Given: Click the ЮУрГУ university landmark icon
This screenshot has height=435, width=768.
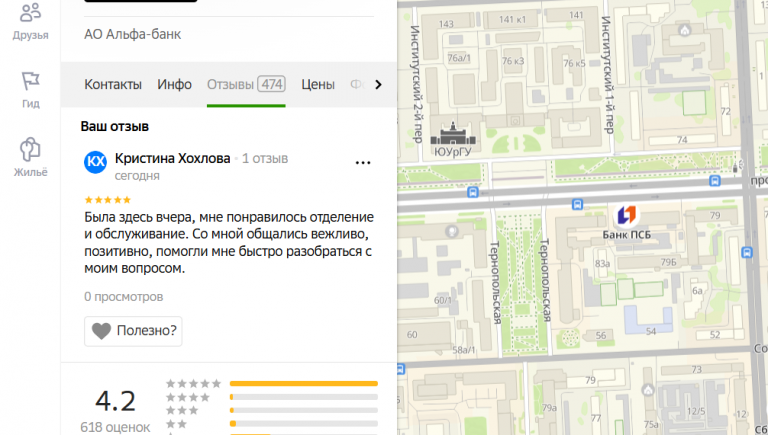Looking at the screenshot, I should (x=453, y=134).
